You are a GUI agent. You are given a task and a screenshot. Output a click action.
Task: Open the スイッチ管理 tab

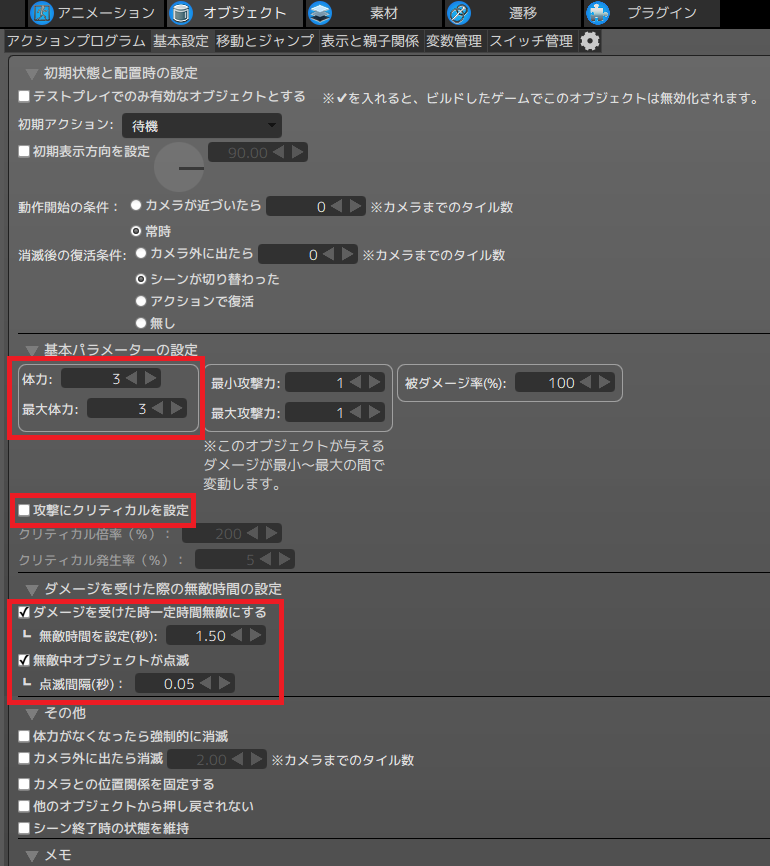[x=531, y=41]
